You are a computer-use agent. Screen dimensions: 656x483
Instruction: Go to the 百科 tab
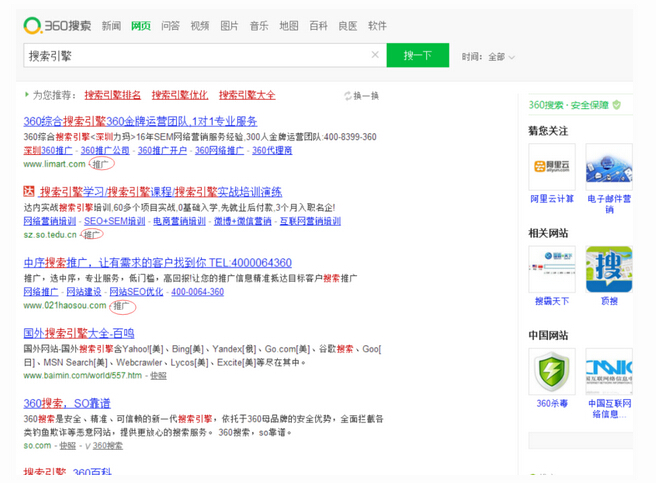(318, 26)
